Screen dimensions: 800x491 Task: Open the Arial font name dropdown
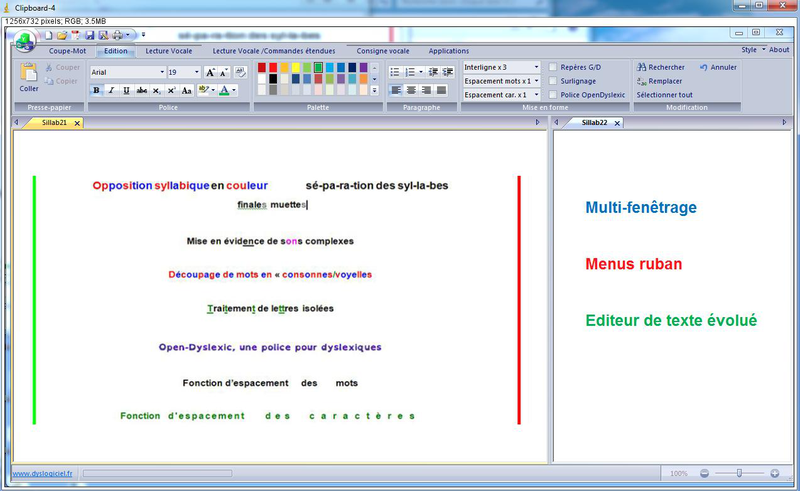coord(162,72)
